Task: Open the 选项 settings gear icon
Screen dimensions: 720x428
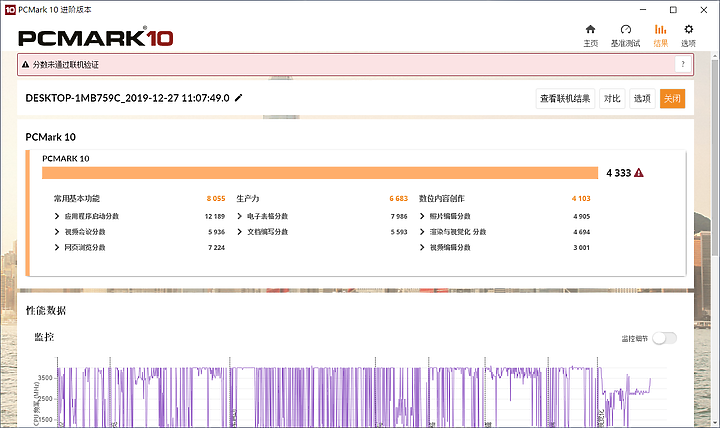Action: pos(688,29)
